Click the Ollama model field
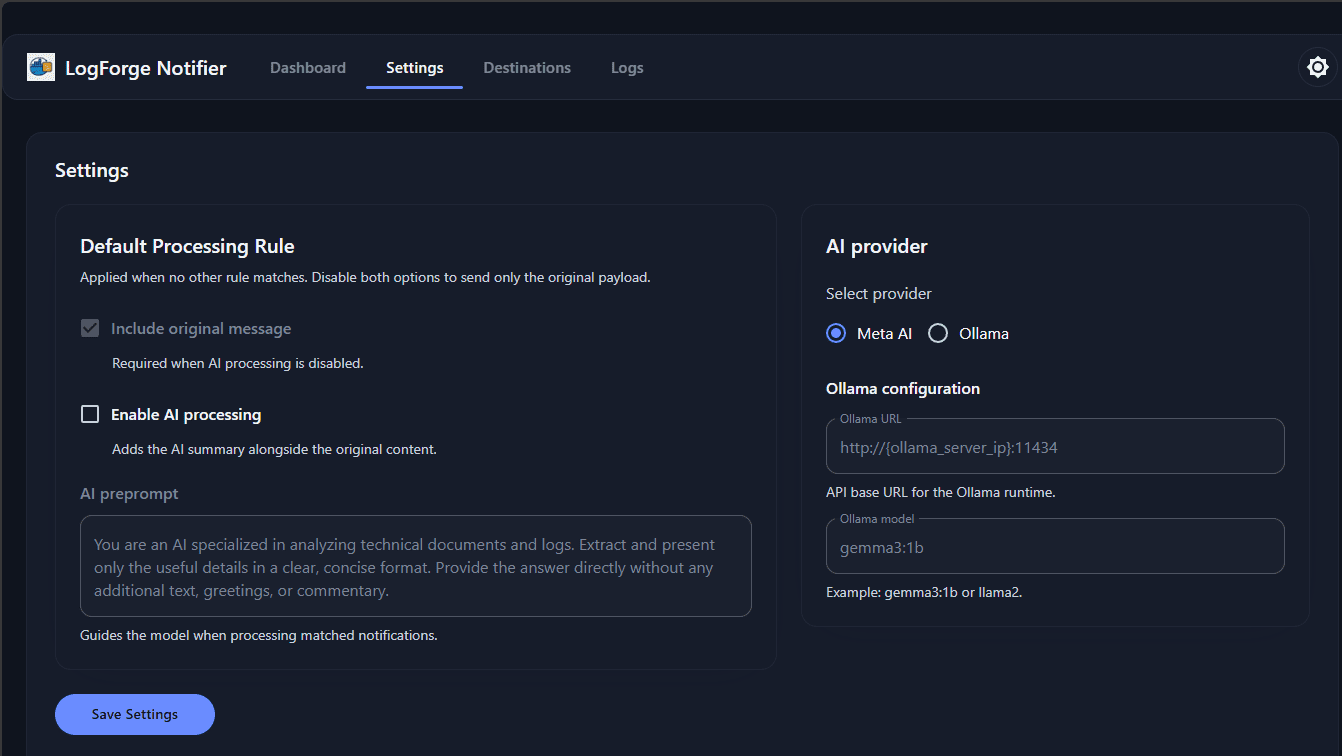Viewport: 1342px width, 756px height. (x=1054, y=546)
